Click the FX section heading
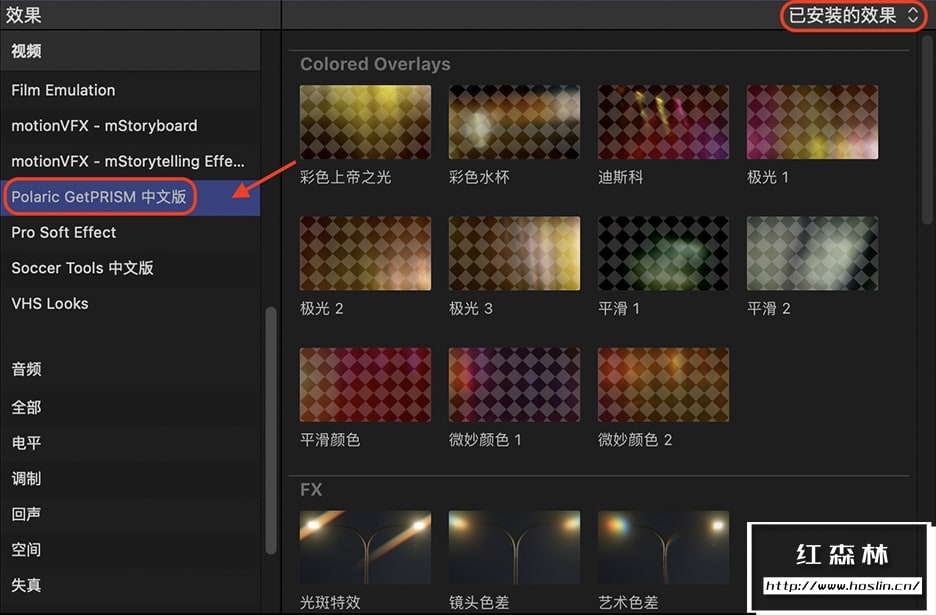The width and height of the screenshot is (936, 615). point(311,490)
